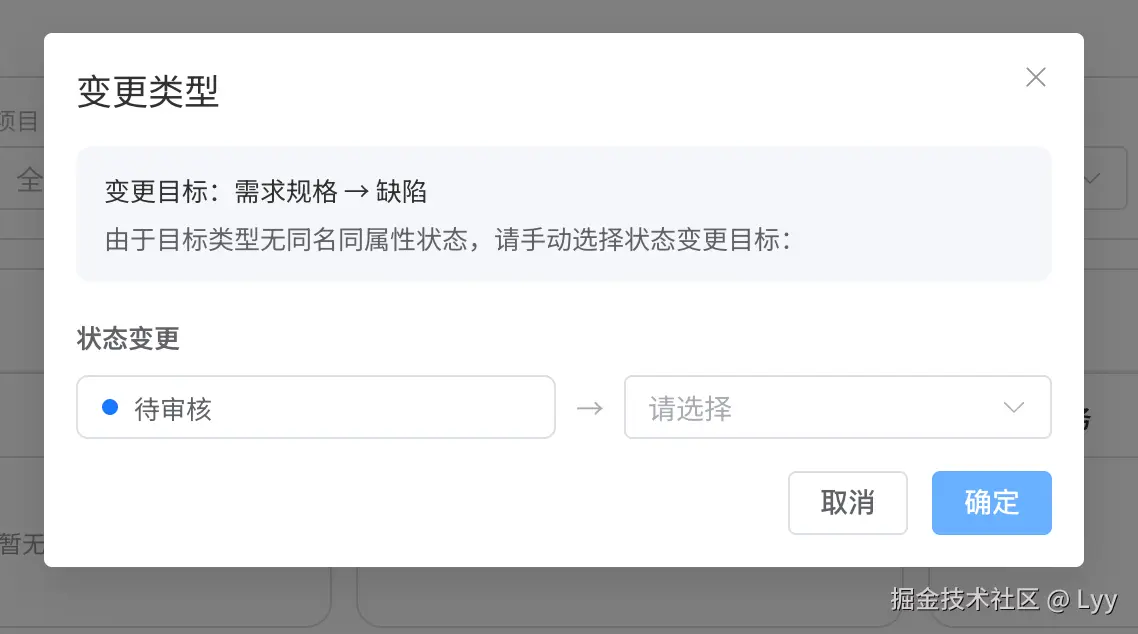Select the 待审核 current status field
Image resolution: width=1138 pixels, height=634 pixels.
click(316, 407)
